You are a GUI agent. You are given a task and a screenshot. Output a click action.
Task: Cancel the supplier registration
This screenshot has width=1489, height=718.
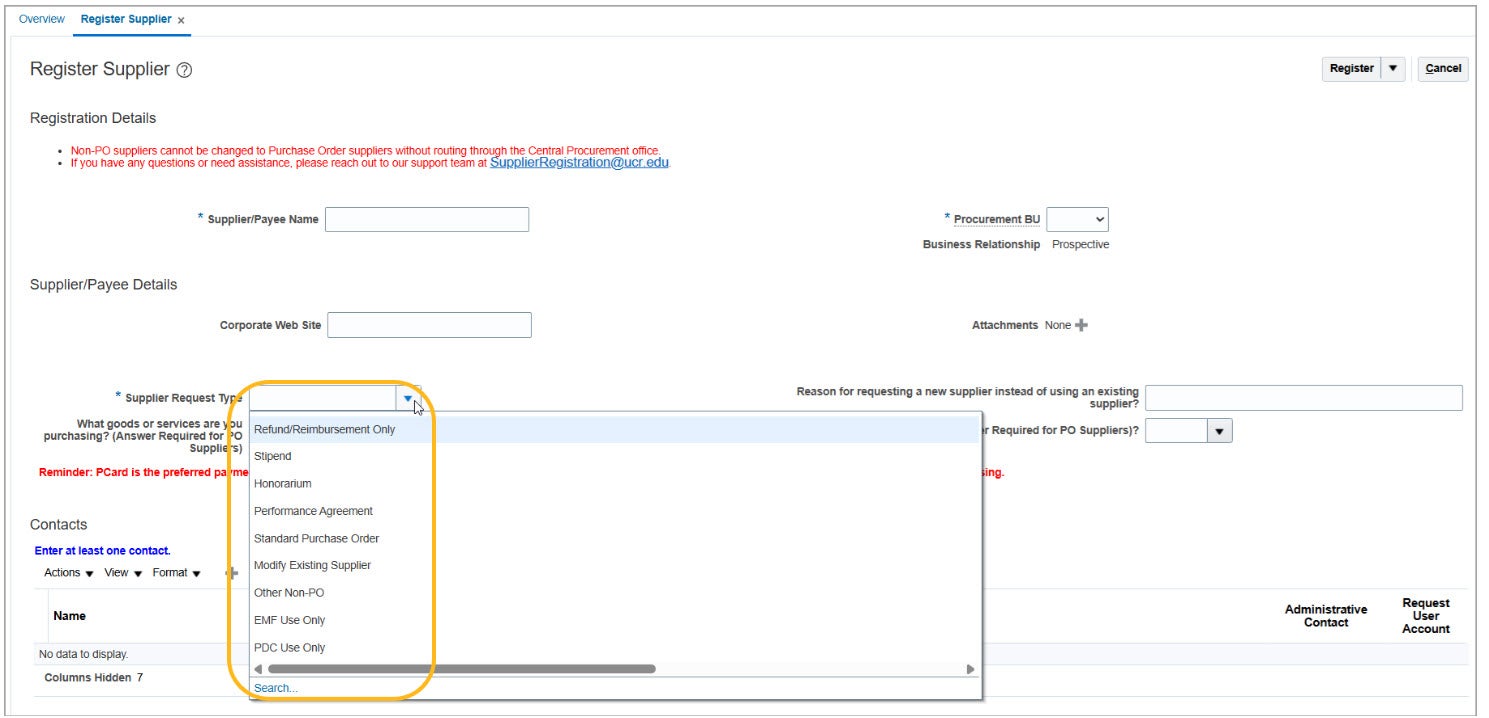(1442, 68)
